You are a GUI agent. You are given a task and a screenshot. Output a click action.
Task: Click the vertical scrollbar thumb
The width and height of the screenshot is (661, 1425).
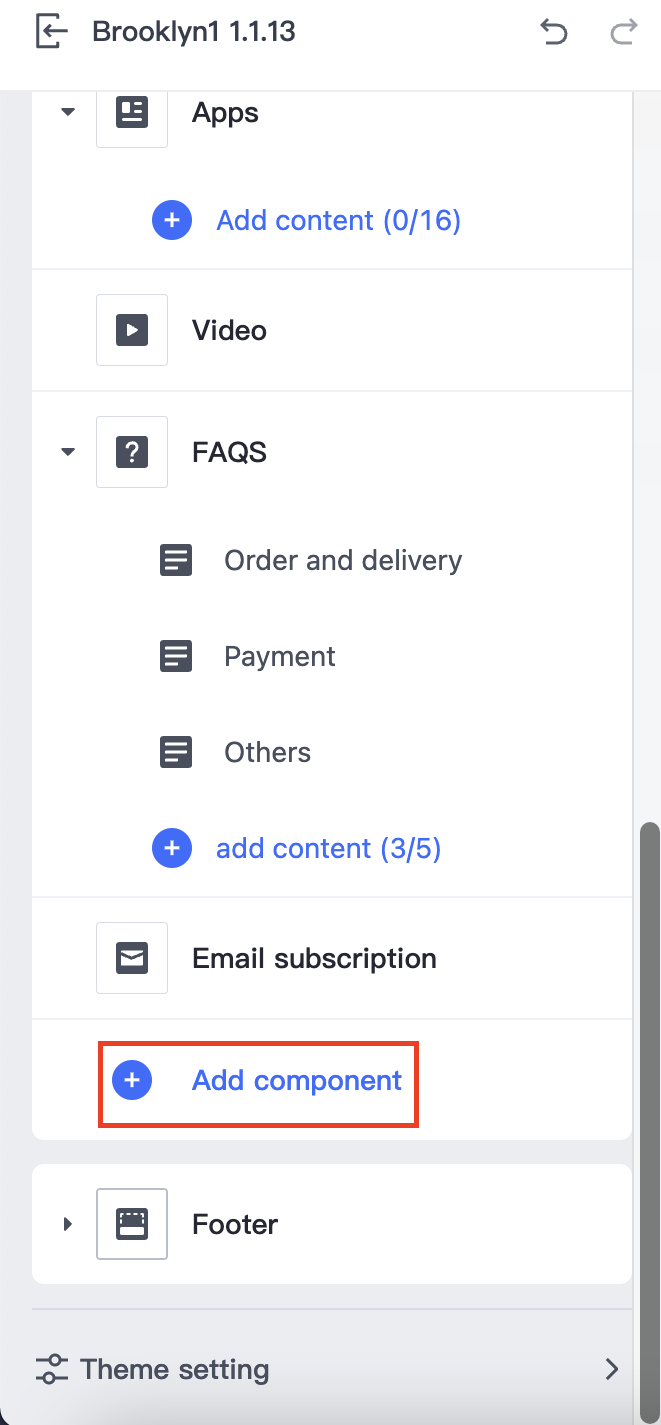650,1100
